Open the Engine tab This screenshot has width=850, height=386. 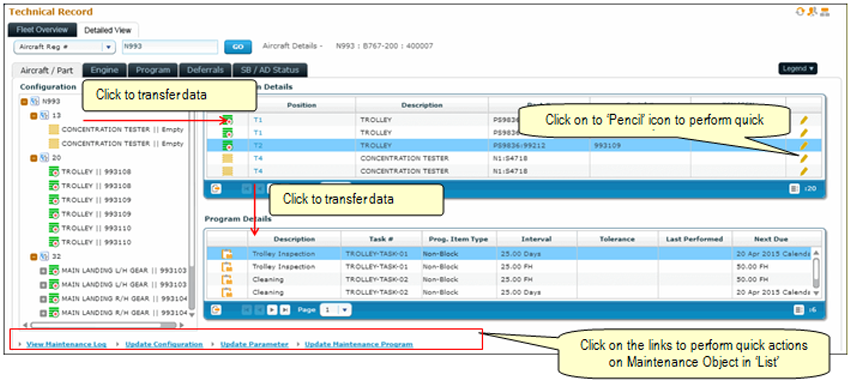(x=104, y=70)
